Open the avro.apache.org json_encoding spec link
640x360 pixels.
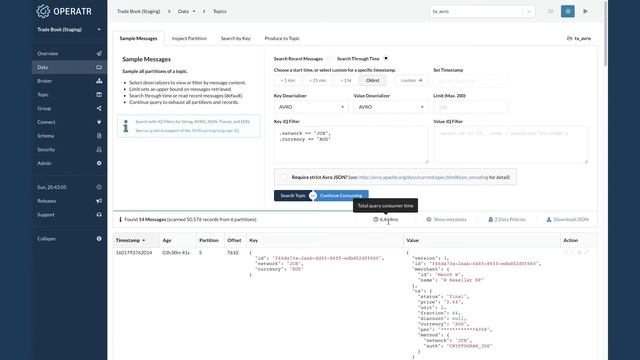(423, 177)
